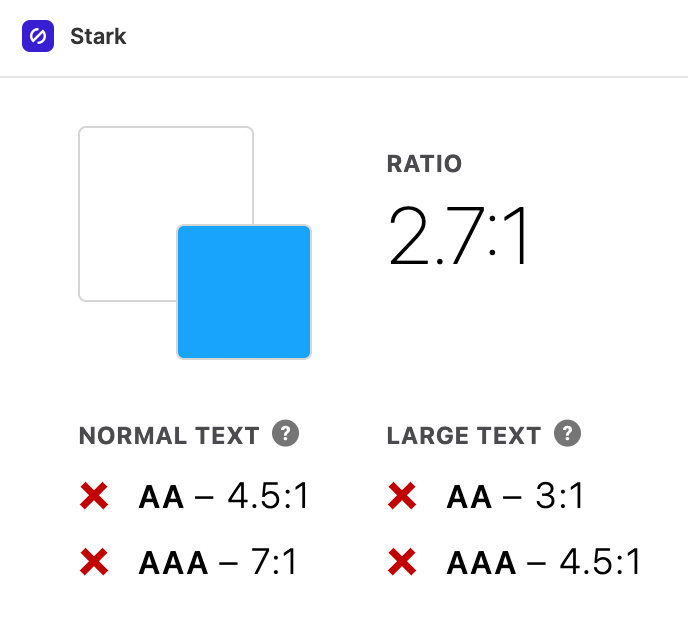Click the 2.7:1 contrast ratio value
The width and height of the screenshot is (688, 626).
coord(457,236)
